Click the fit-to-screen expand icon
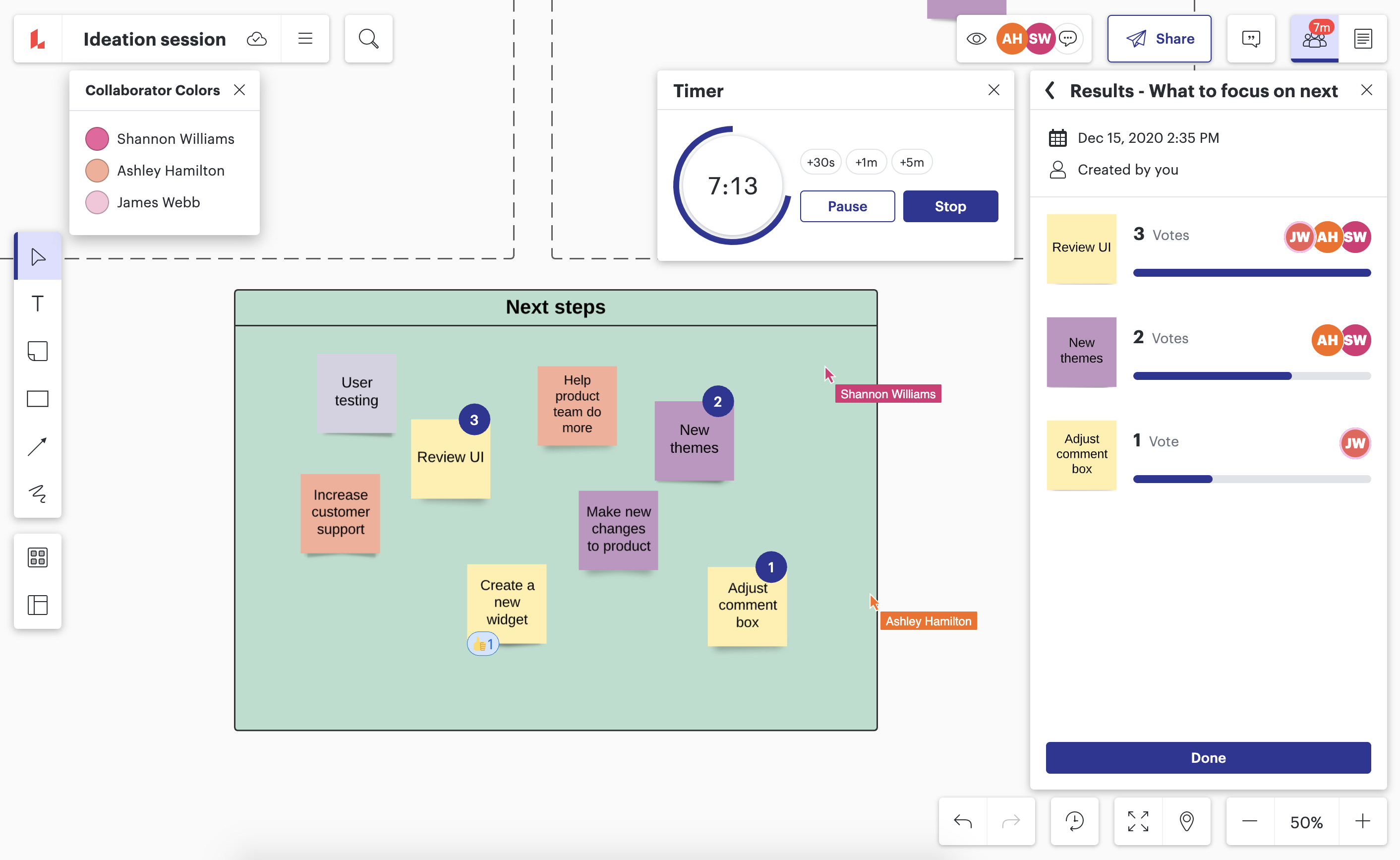 [1137, 821]
